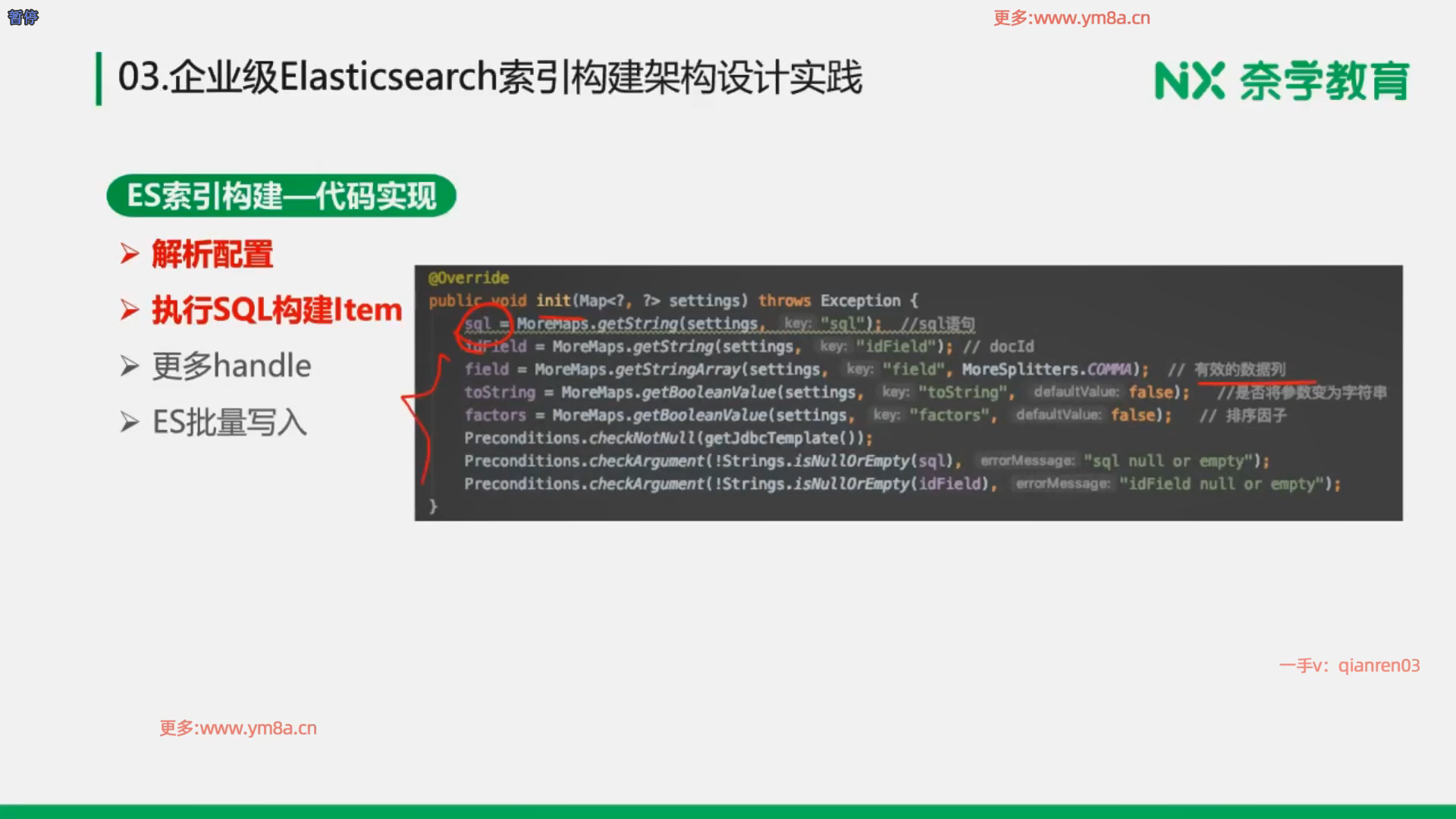1456x819 pixels.
Task: Select the 执行SQL构建Item list item
Action: click(277, 310)
